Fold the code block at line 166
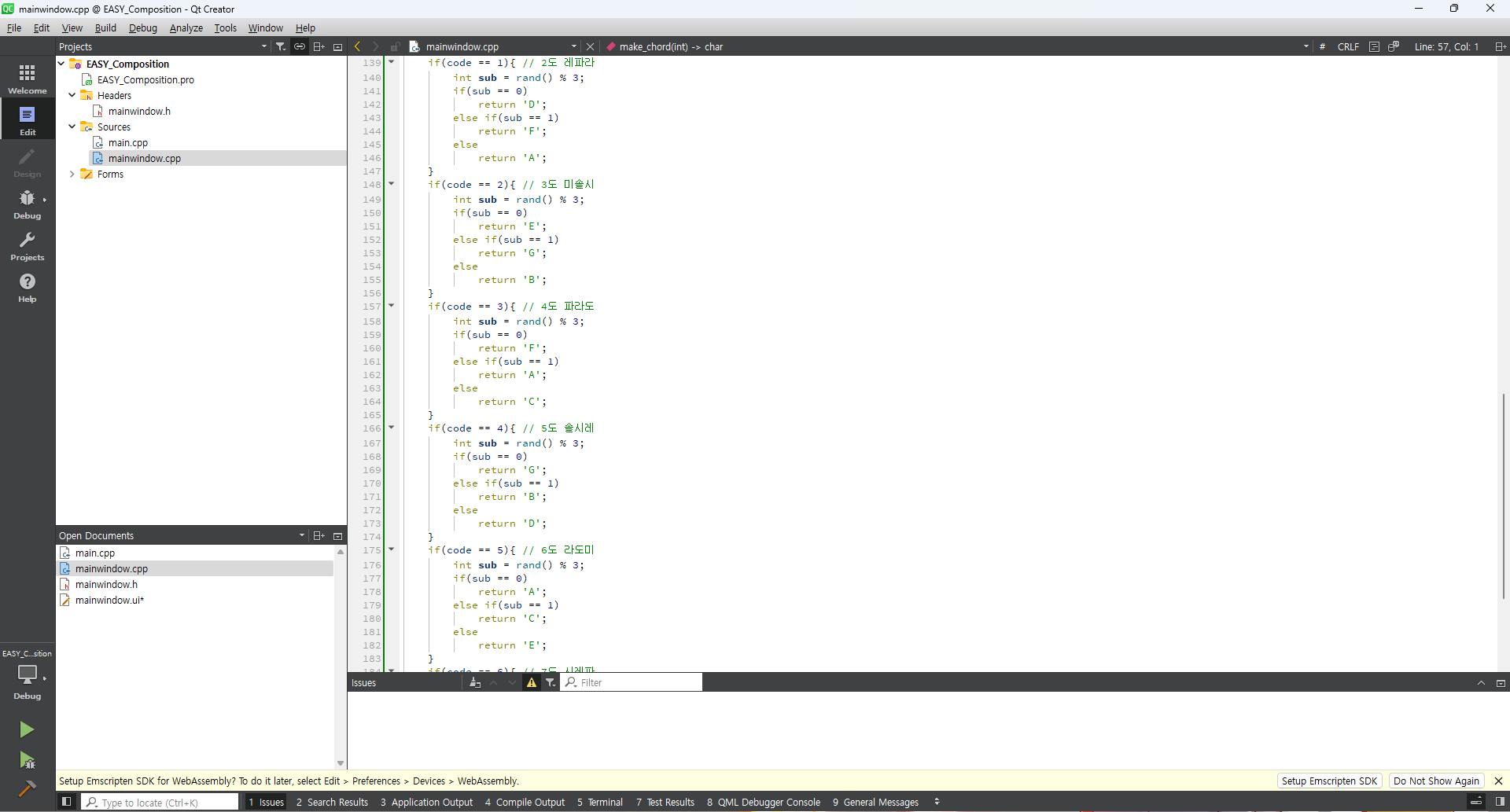This screenshot has width=1510, height=812. pyautogui.click(x=391, y=428)
